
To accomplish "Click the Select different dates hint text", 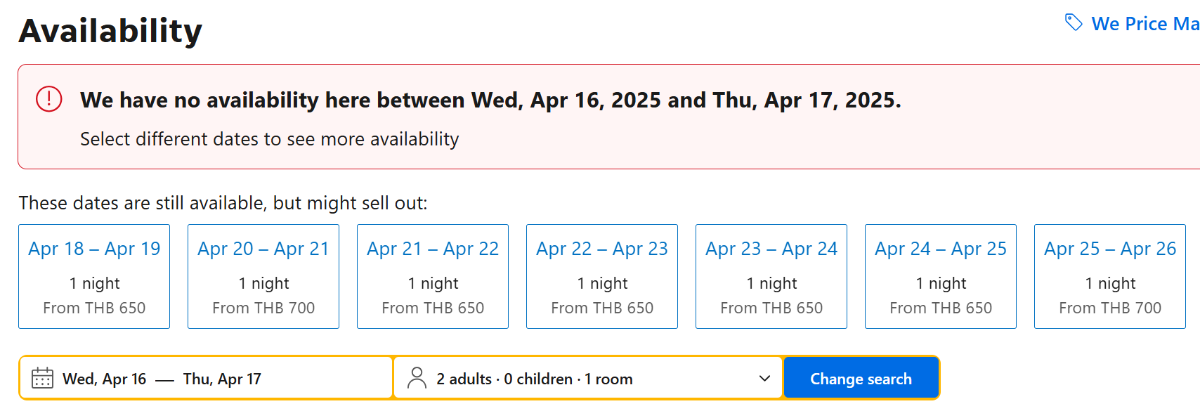I will coord(269,139).
